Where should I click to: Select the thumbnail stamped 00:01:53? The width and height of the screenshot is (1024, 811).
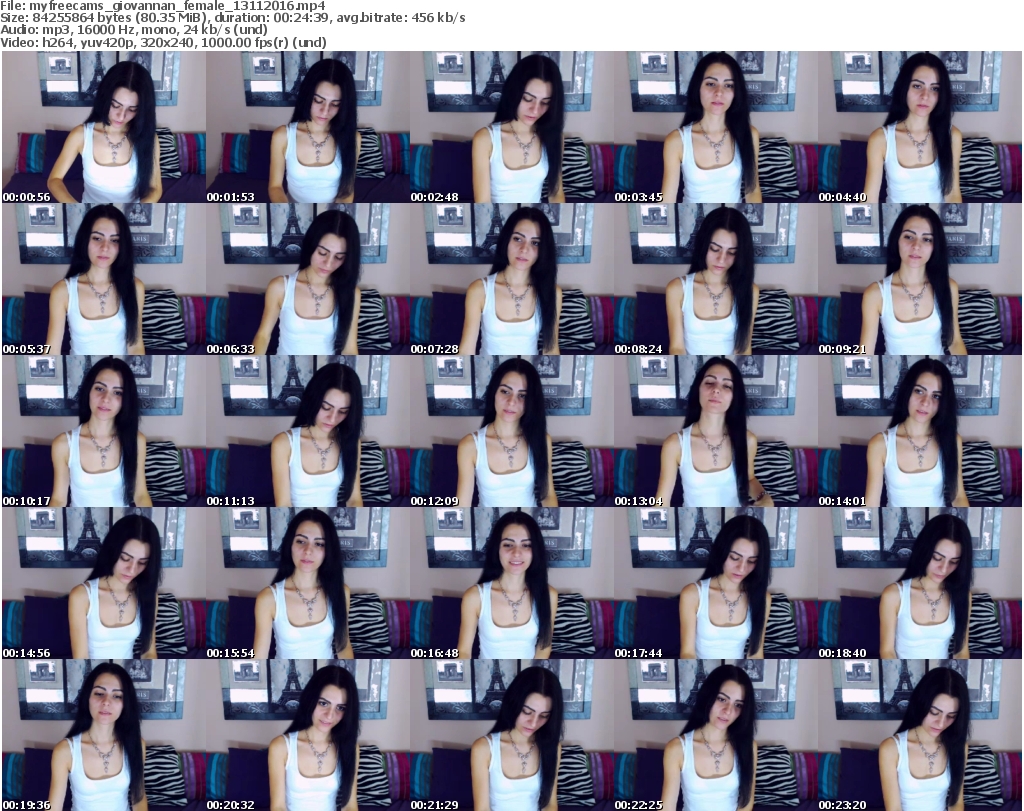[308, 127]
